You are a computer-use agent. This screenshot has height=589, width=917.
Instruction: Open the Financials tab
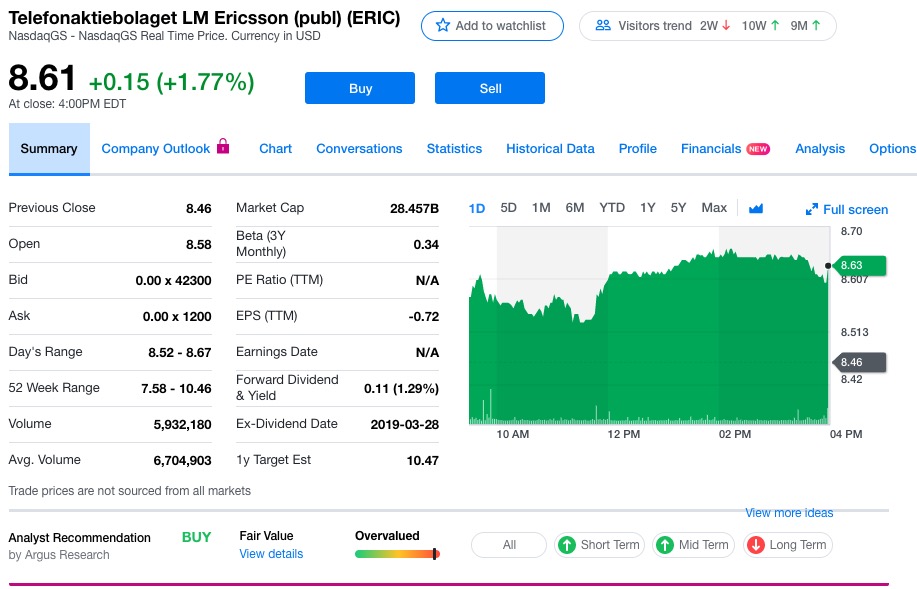pos(711,149)
